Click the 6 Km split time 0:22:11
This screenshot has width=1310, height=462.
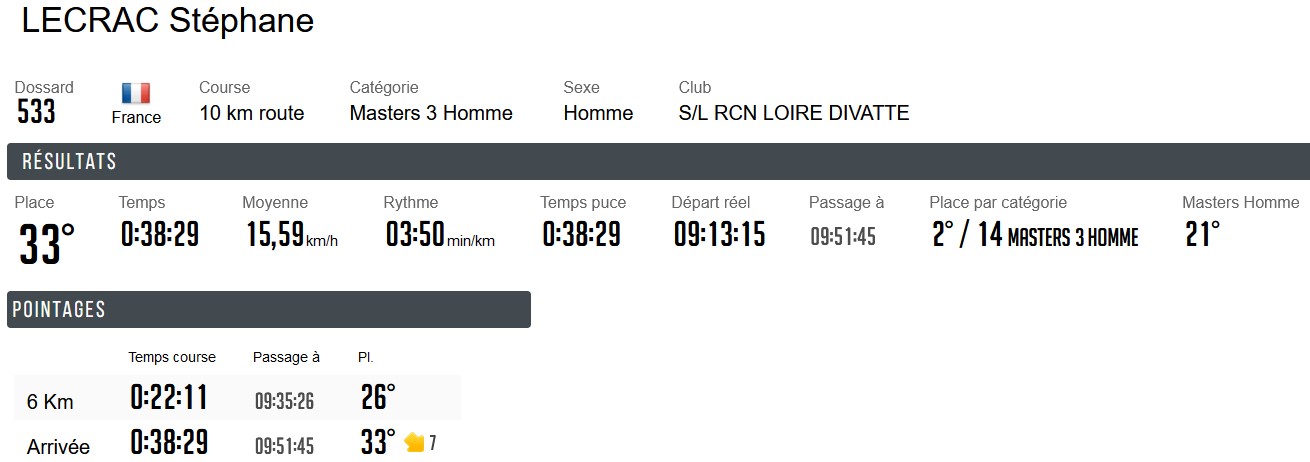[x=169, y=399]
